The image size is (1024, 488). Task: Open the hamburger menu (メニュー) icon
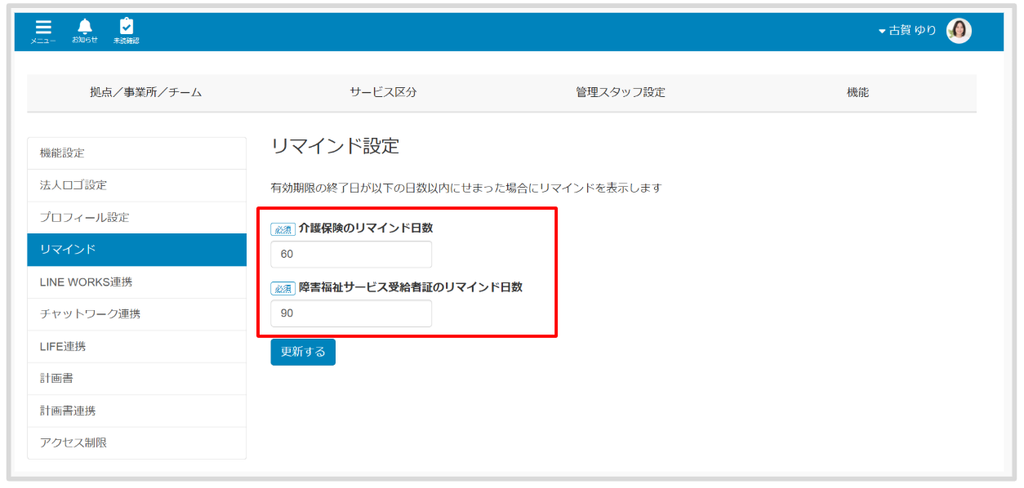[x=43, y=31]
